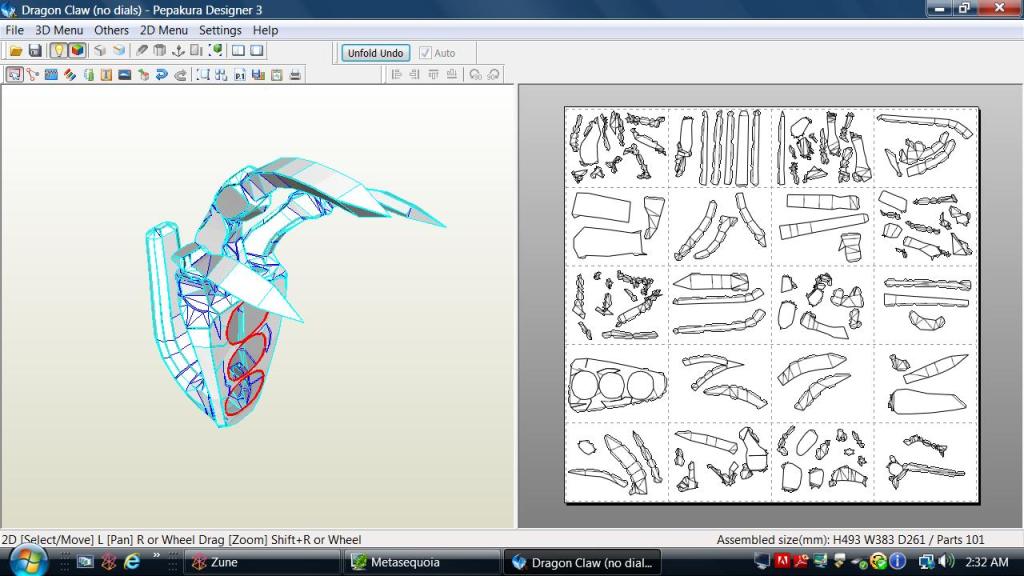Screen dimensions: 1024x576
Task: Toggle the colored cube texture icon
Action: click(77, 50)
